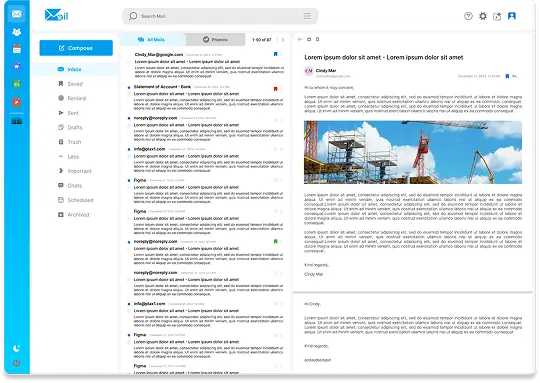This screenshot has height=383, width=540.
Task: Open the first info@plax1.com email
Action: (x=206, y=160)
